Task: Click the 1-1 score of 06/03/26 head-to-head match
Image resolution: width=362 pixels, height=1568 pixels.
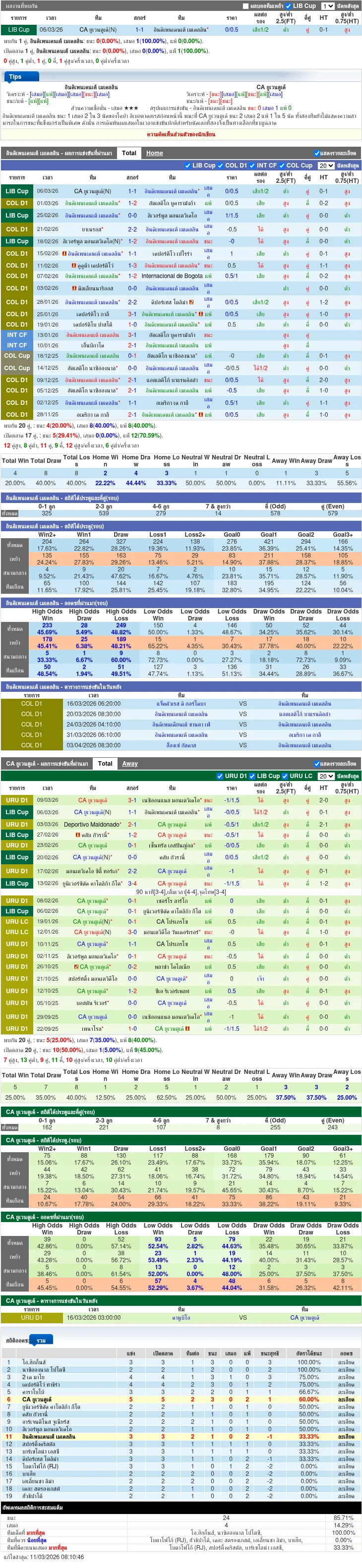Action: point(139,29)
